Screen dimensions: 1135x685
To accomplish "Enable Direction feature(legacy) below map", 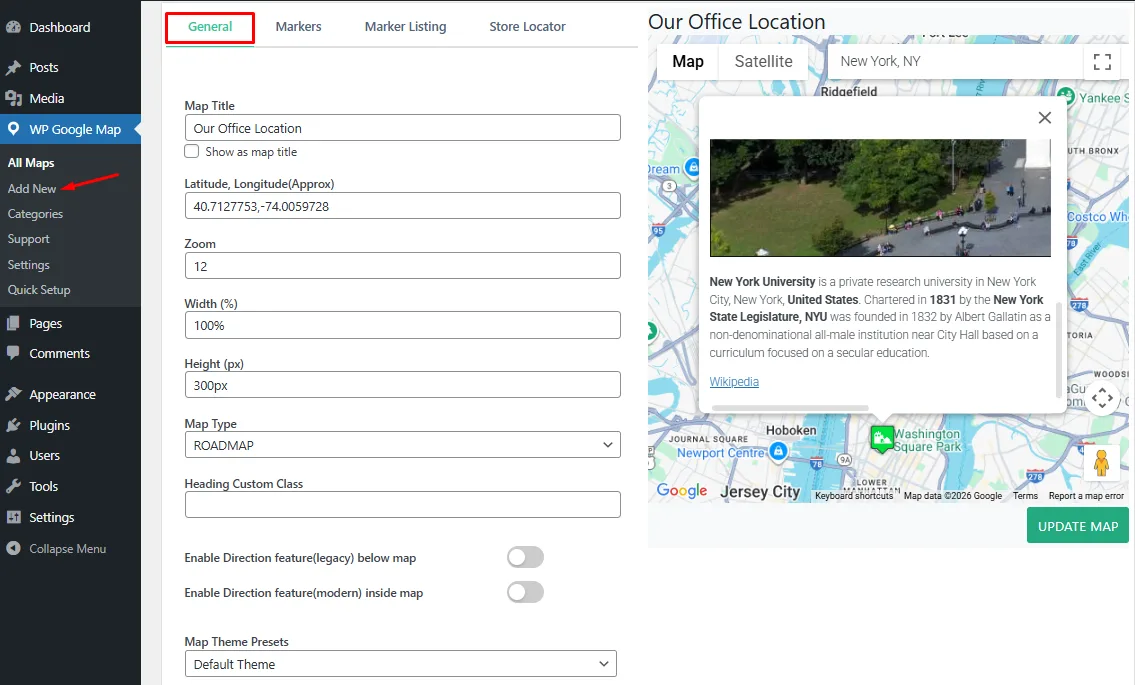I will [x=526, y=558].
